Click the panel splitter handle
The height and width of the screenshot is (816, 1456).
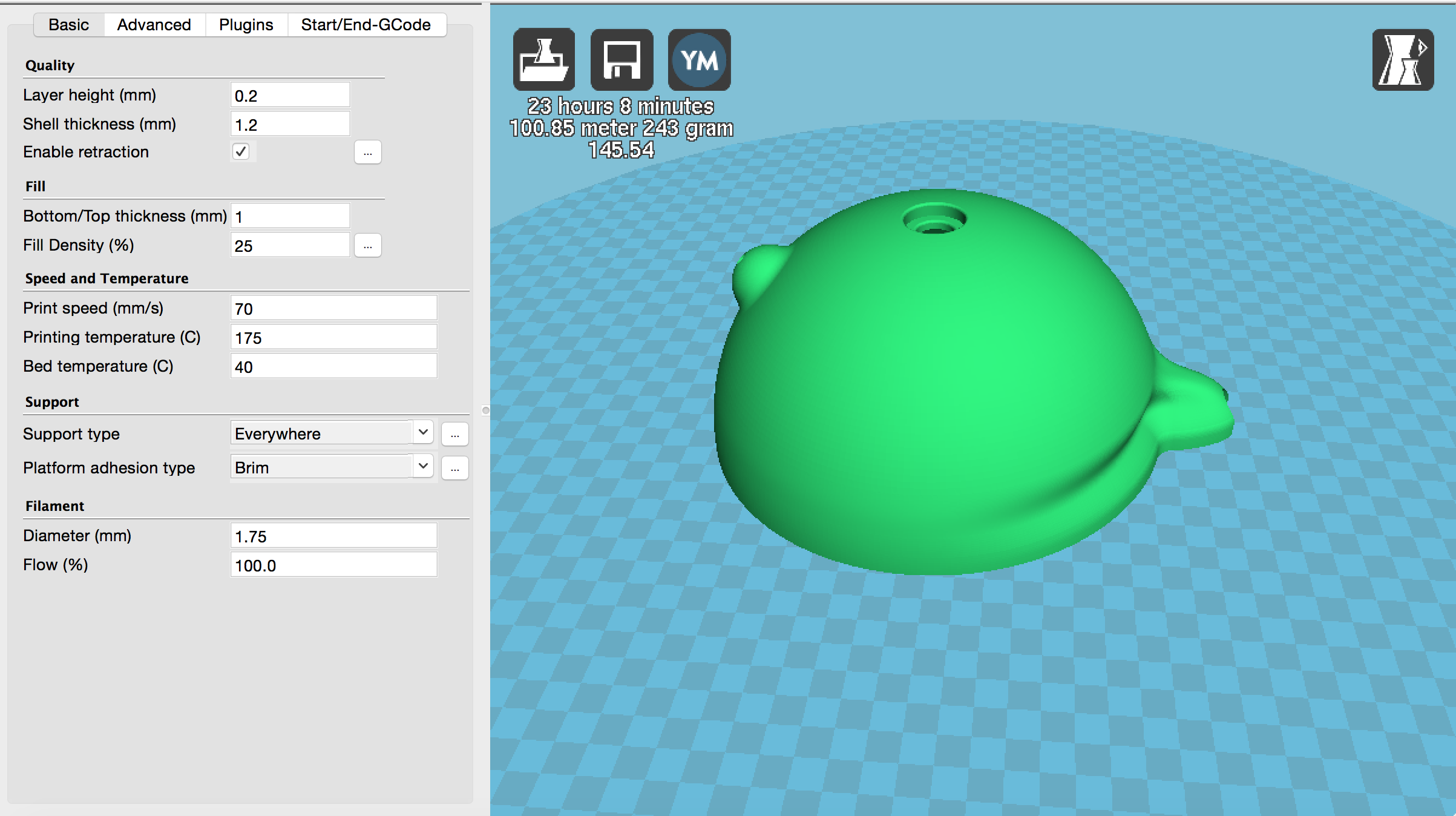tap(485, 410)
